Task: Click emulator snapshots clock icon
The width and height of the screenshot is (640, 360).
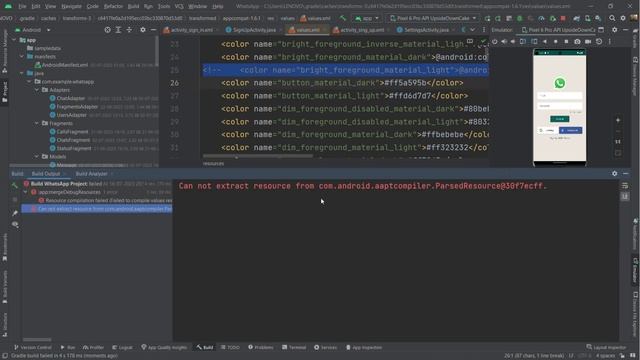Action: pyautogui.click(x=599, y=42)
